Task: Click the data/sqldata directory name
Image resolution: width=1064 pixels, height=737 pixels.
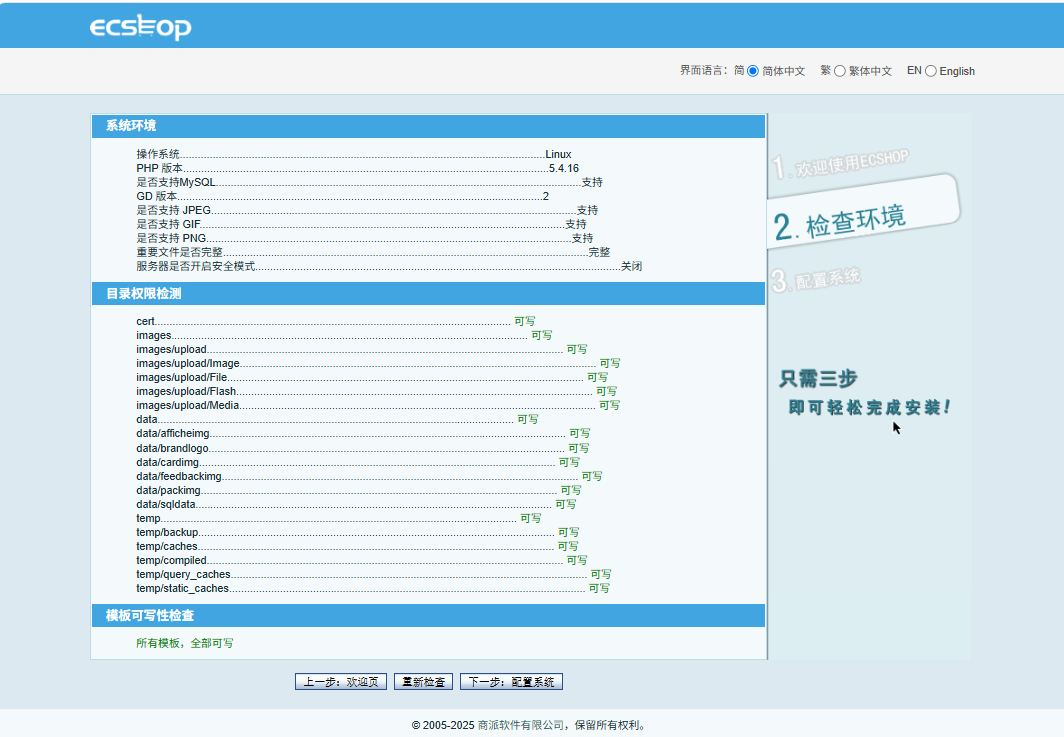Action: (x=166, y=504)
